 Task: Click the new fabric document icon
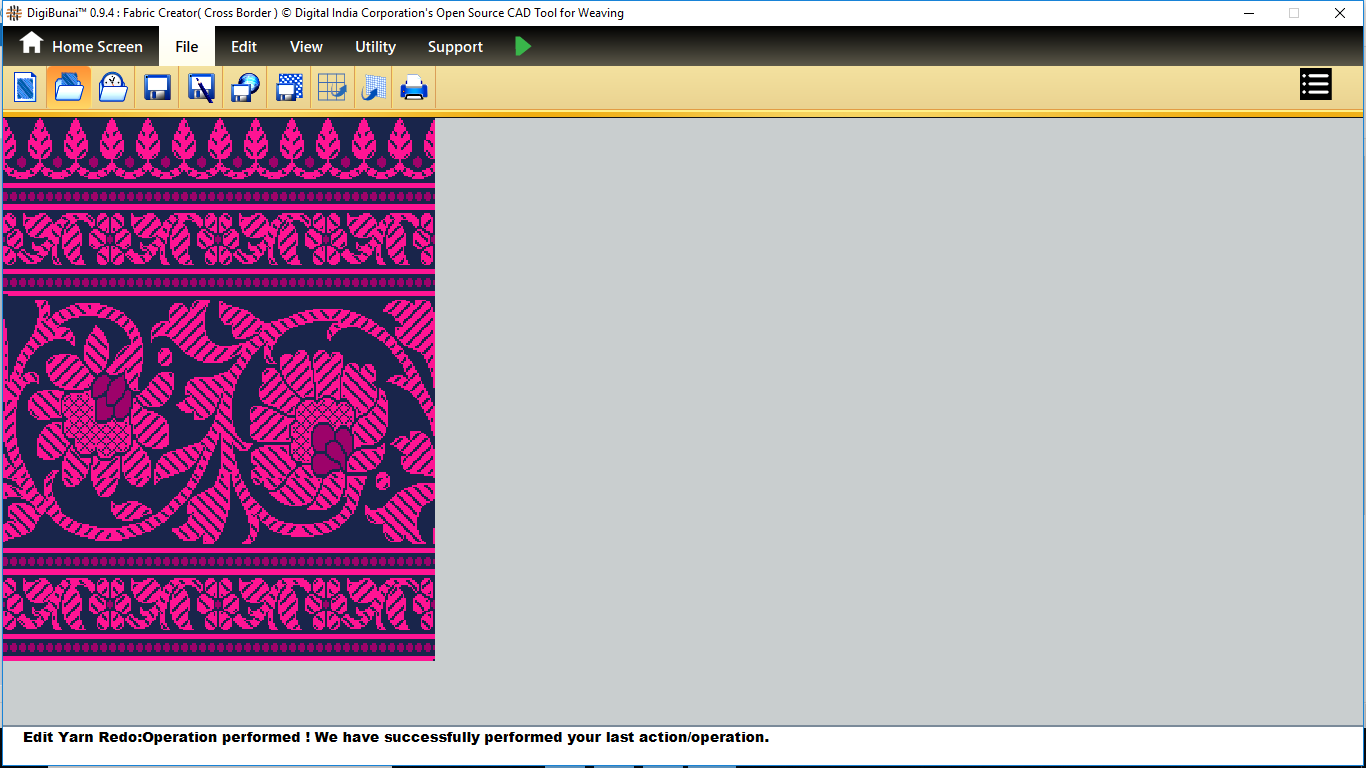pos(25,88)
